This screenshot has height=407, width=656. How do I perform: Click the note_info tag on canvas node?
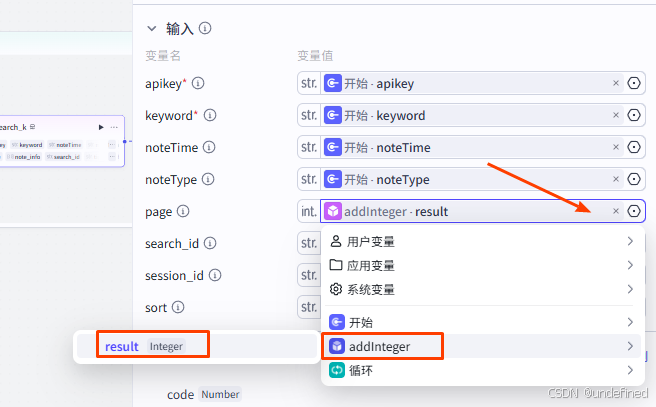(24, 157)
